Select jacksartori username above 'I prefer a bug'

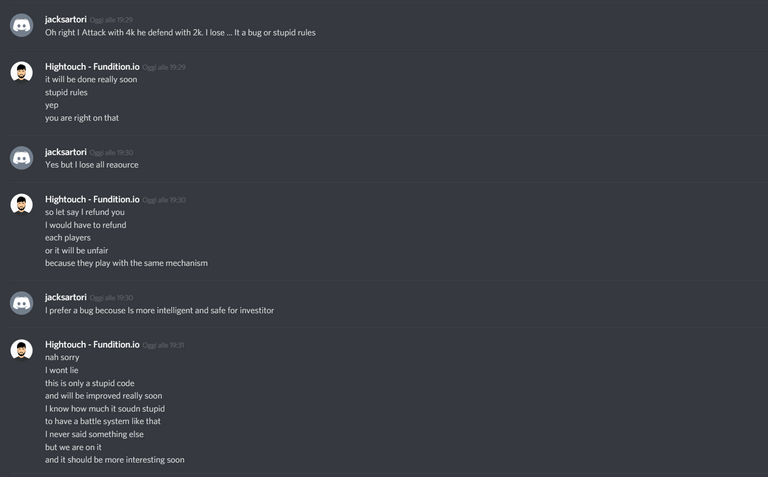[x=66, y=297]
